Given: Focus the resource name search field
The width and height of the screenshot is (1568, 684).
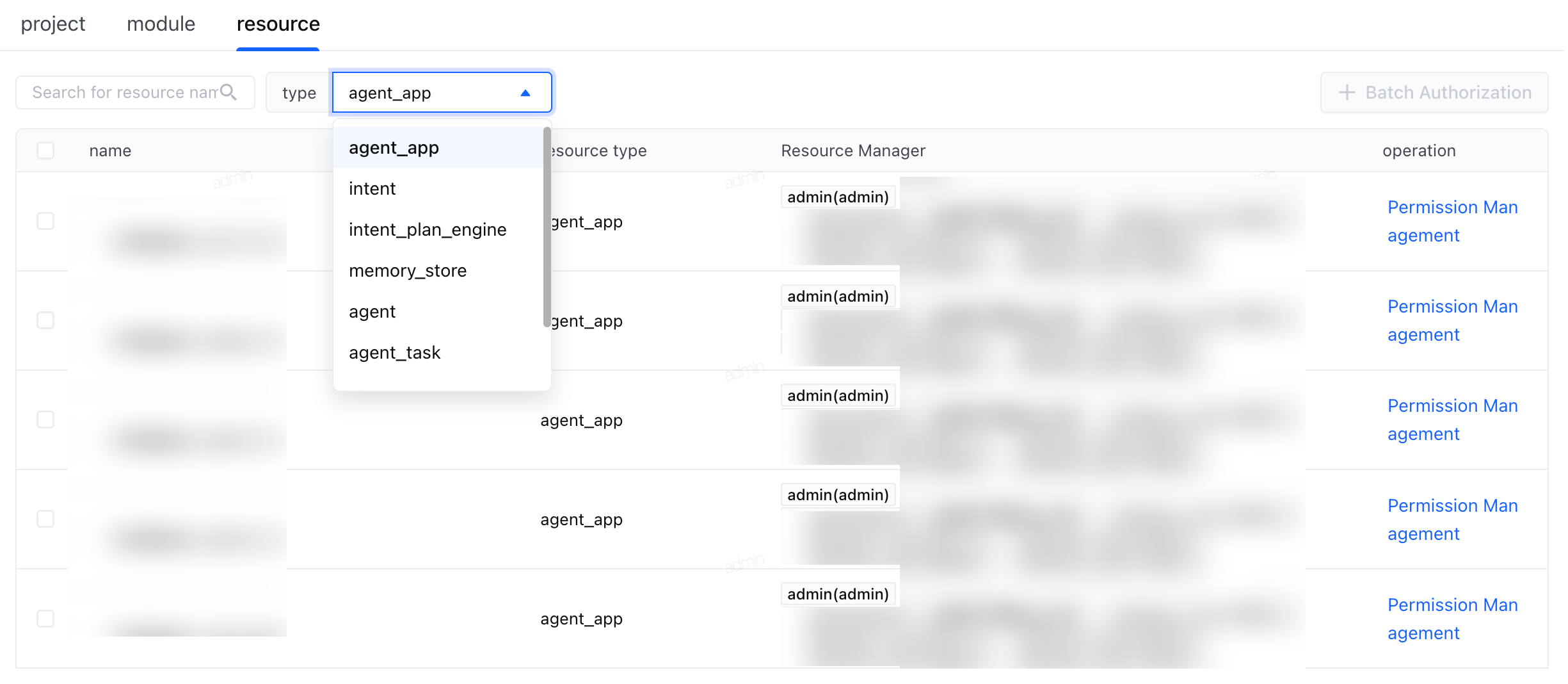Looking at the screenshot, I should coord(135,92).
